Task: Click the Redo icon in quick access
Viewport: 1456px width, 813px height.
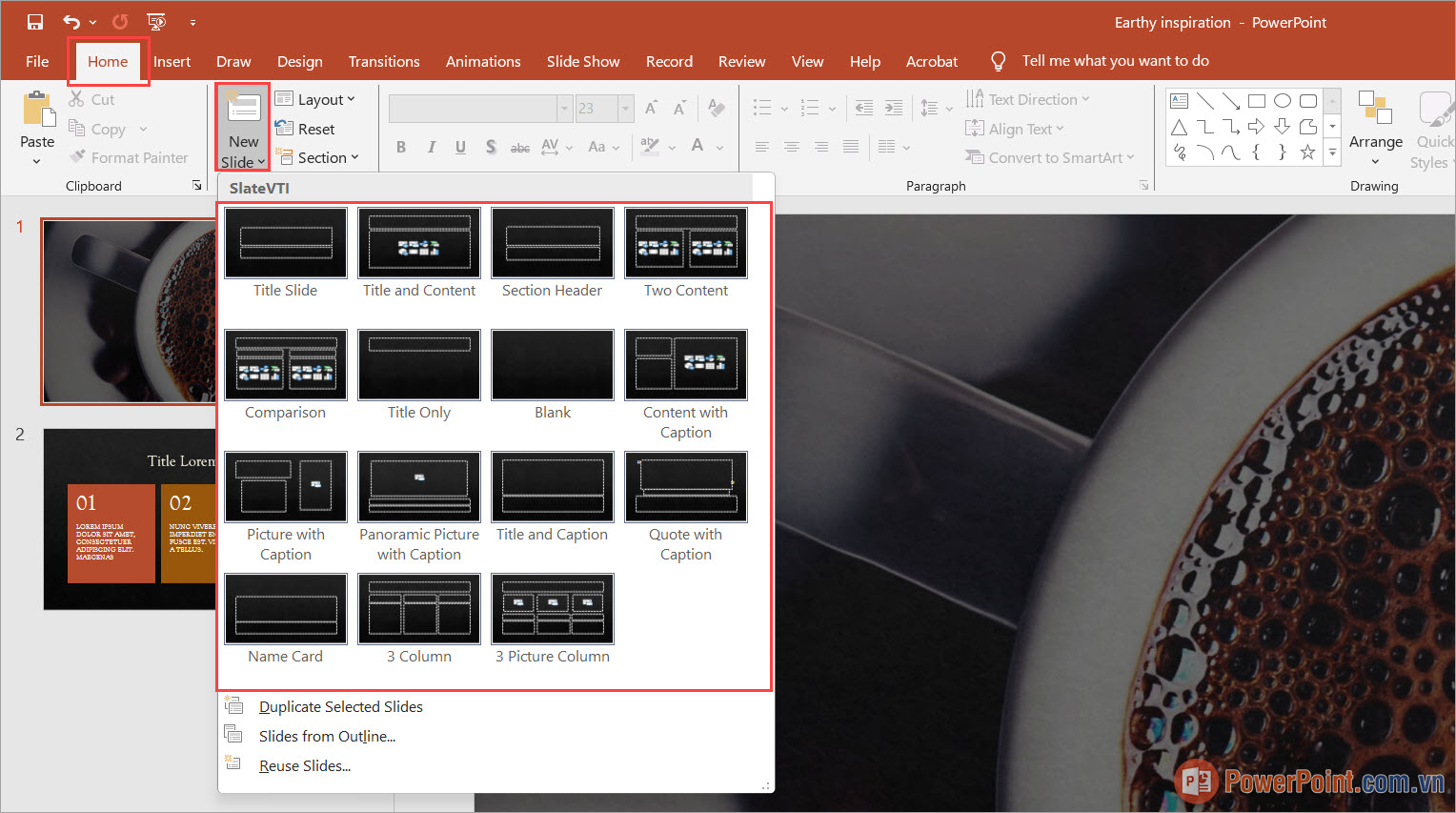Action: 120,22
